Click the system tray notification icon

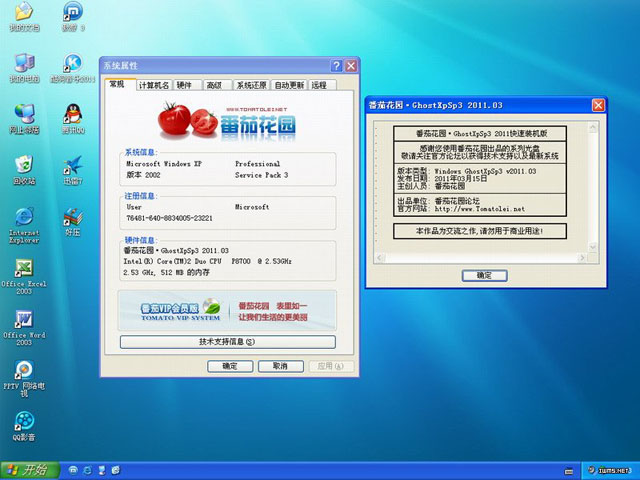click(x=591, y=470)
